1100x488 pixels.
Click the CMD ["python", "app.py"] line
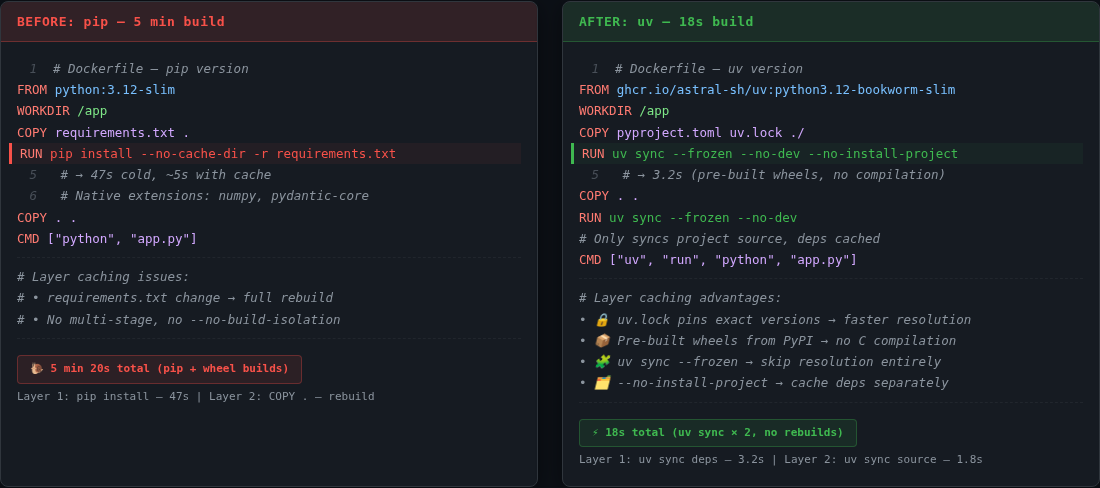(x=107, y=239)
